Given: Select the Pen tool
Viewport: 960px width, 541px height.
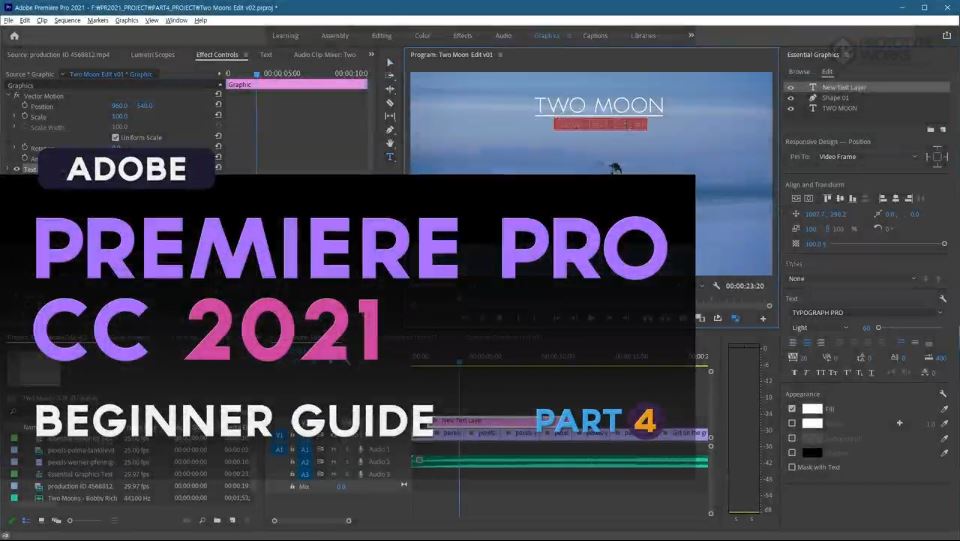Looking at the screenshot, I should click(390, 130).
